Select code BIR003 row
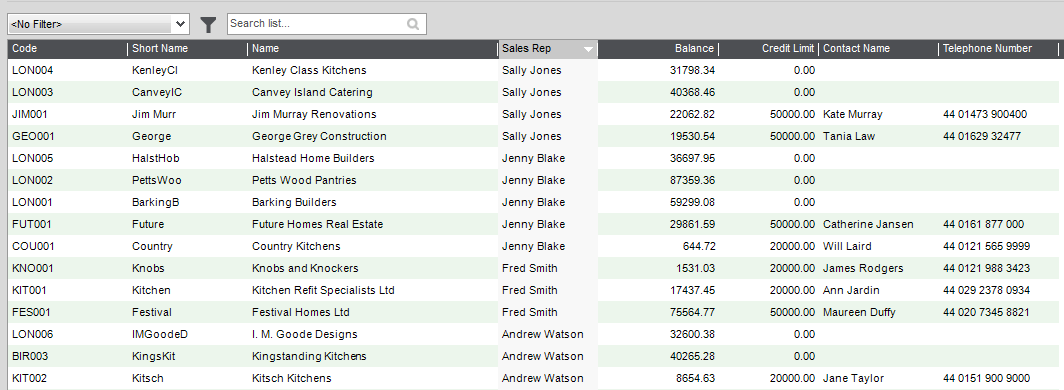Image resolution: width=1064 pixels, height=390 pixels. (532, 356)
